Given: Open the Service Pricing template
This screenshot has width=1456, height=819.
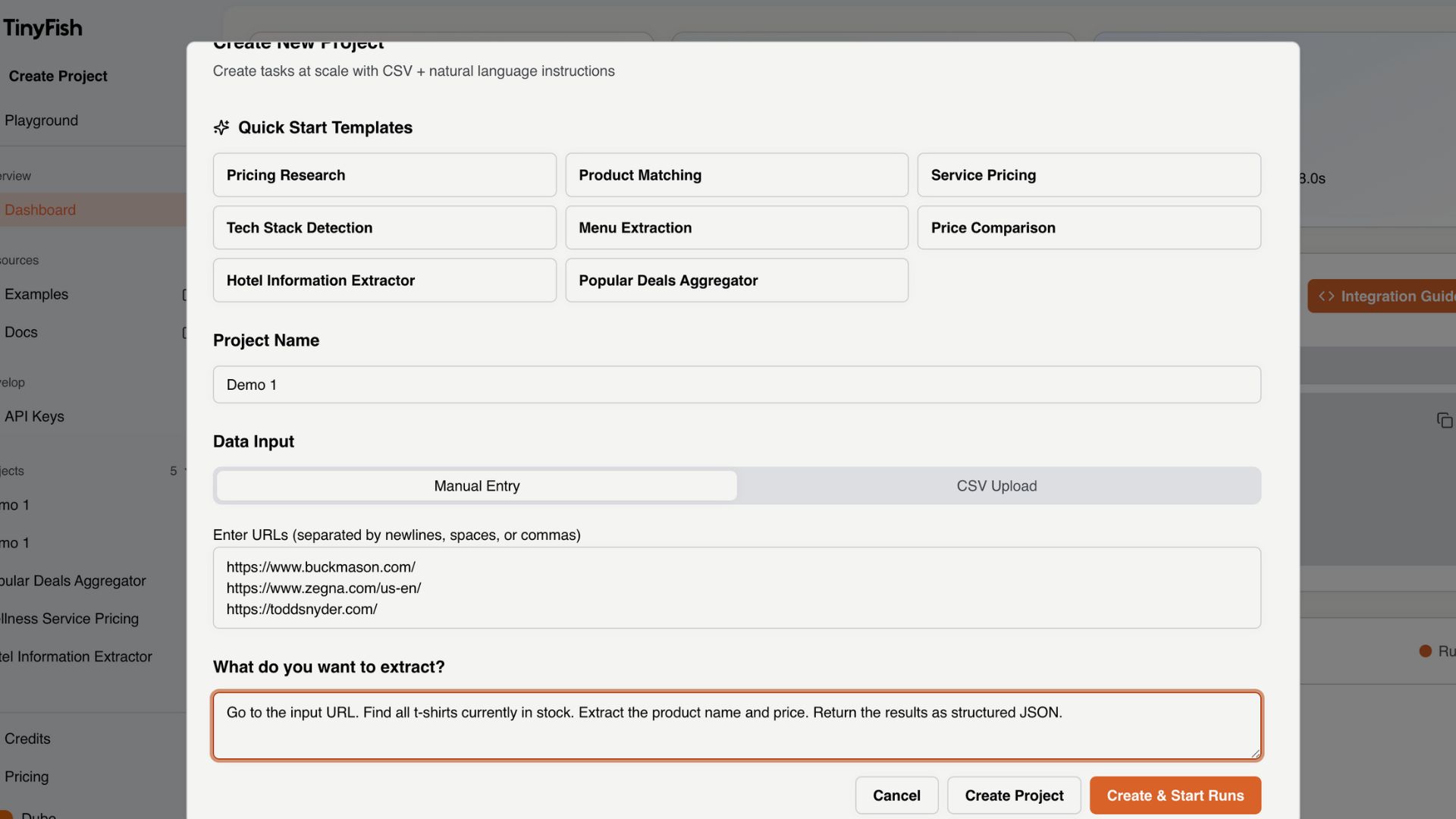Looking at the screenshot, I should pos(1088,175).
